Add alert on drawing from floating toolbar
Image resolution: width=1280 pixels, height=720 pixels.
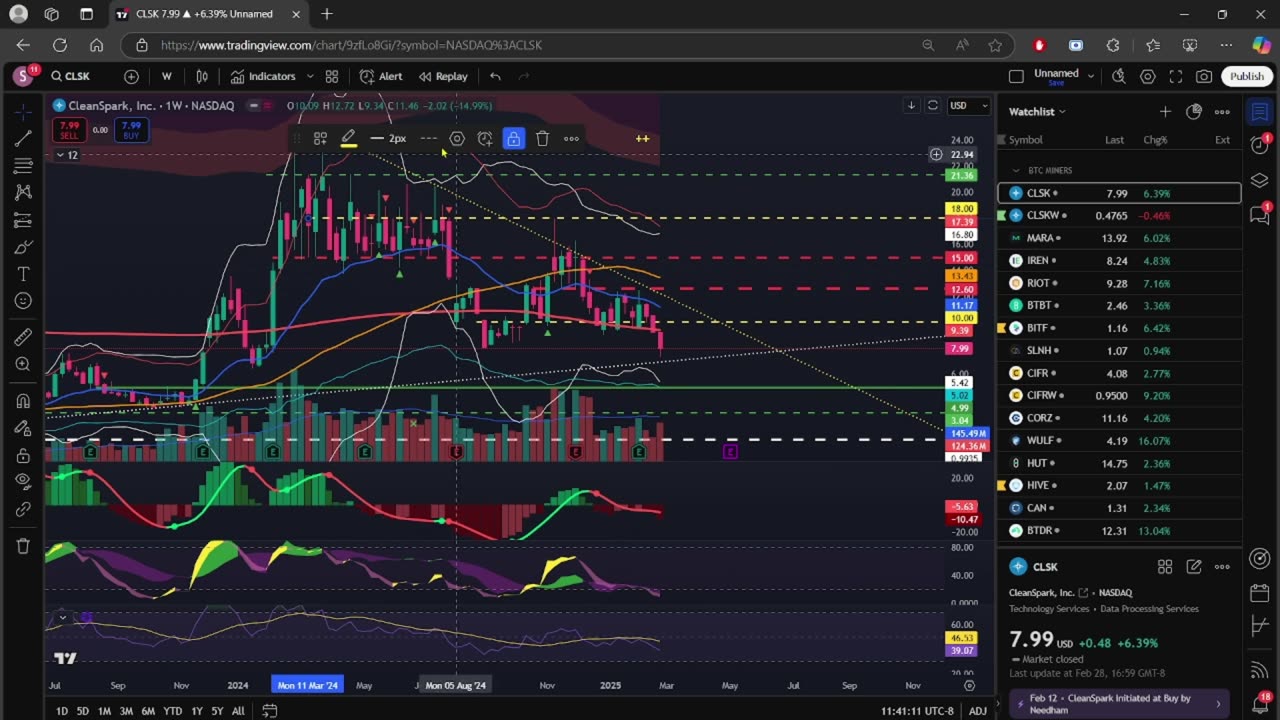[485, 139]
